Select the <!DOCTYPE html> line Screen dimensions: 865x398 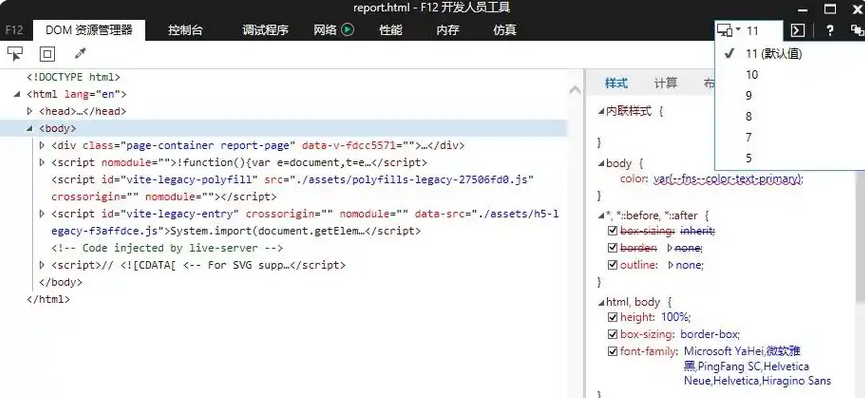[x=73, y=77]
